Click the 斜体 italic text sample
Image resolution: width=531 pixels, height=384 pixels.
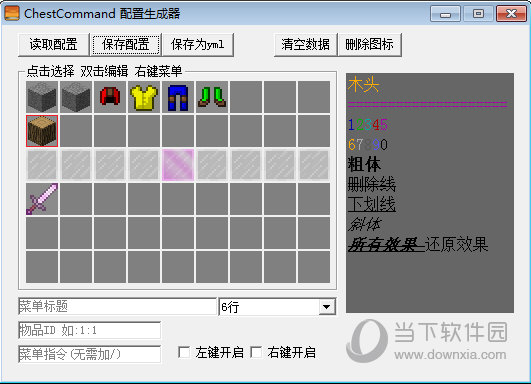364,224
